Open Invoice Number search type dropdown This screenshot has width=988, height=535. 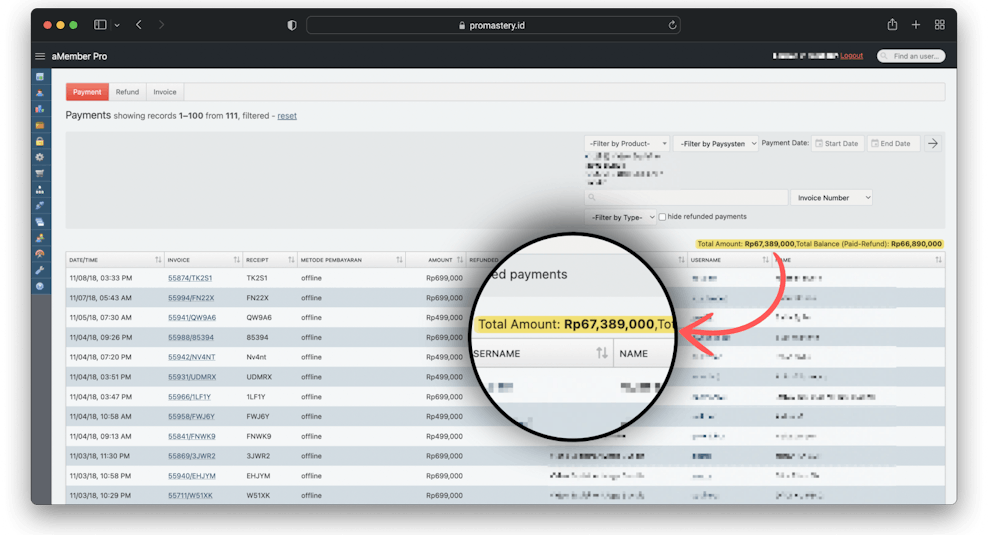click(832, 198)
